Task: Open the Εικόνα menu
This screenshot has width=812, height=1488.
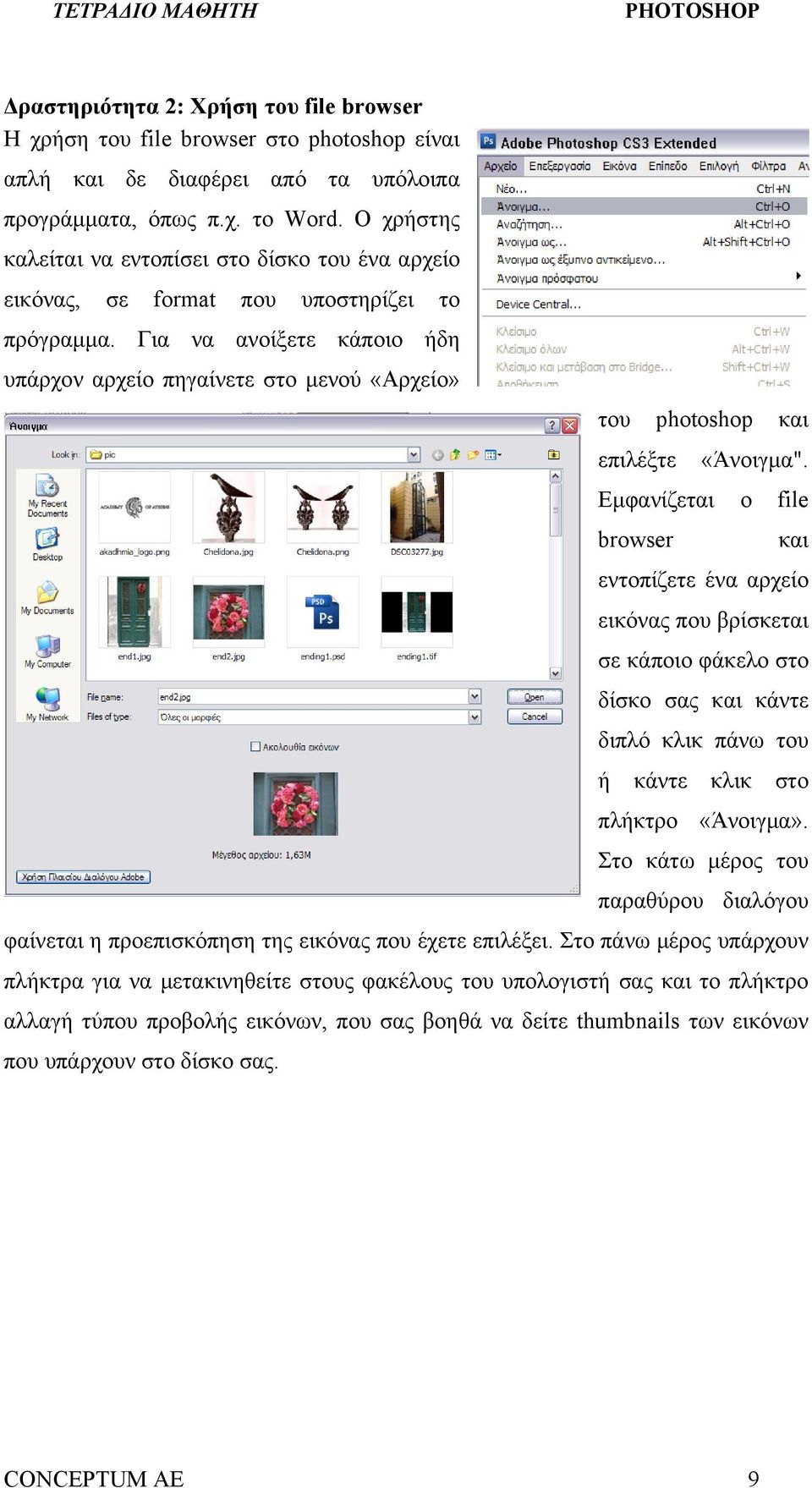Action: coord(619,167)
